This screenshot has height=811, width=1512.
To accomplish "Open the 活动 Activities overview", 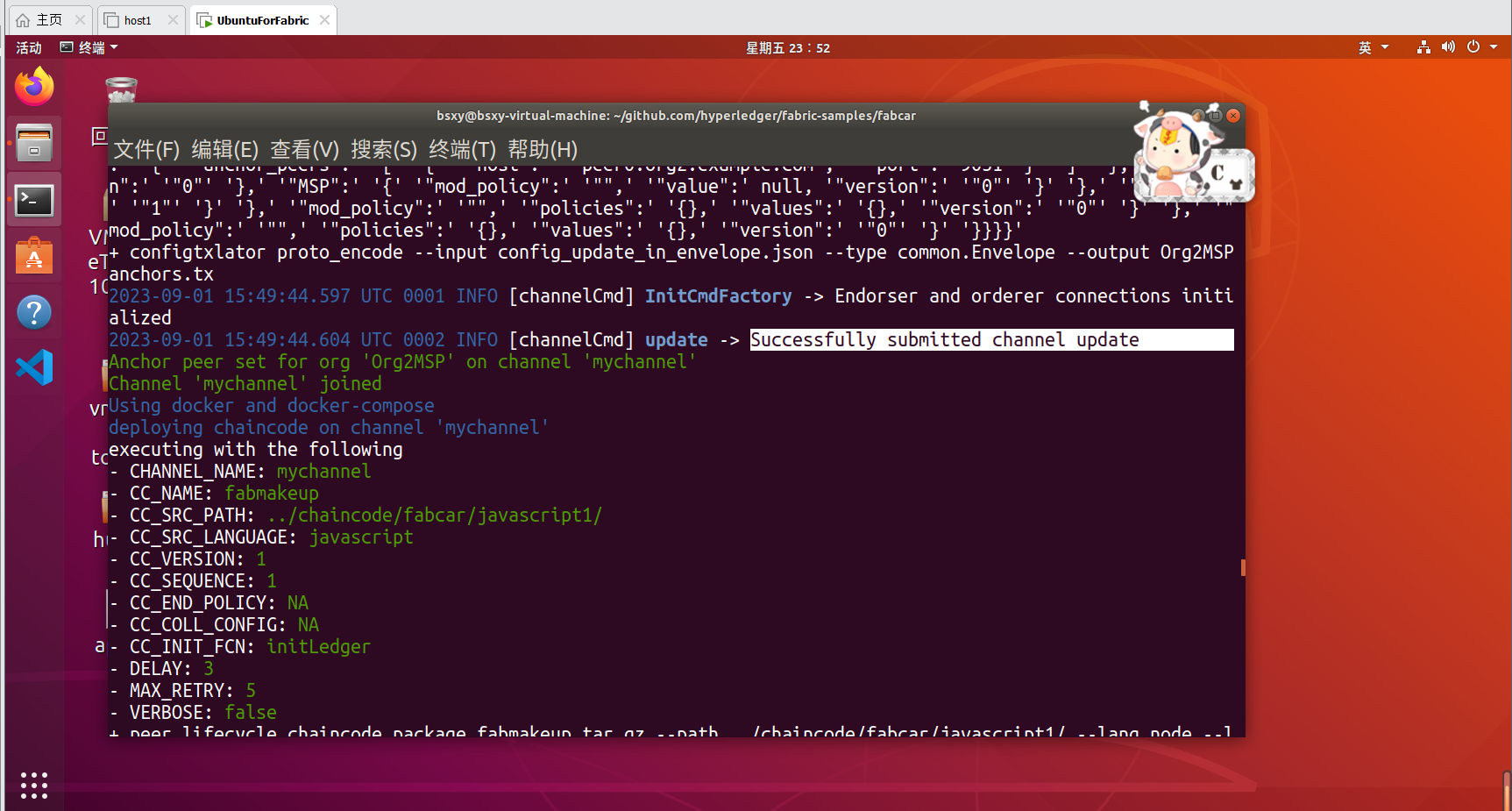I will (x=29, y=47).
